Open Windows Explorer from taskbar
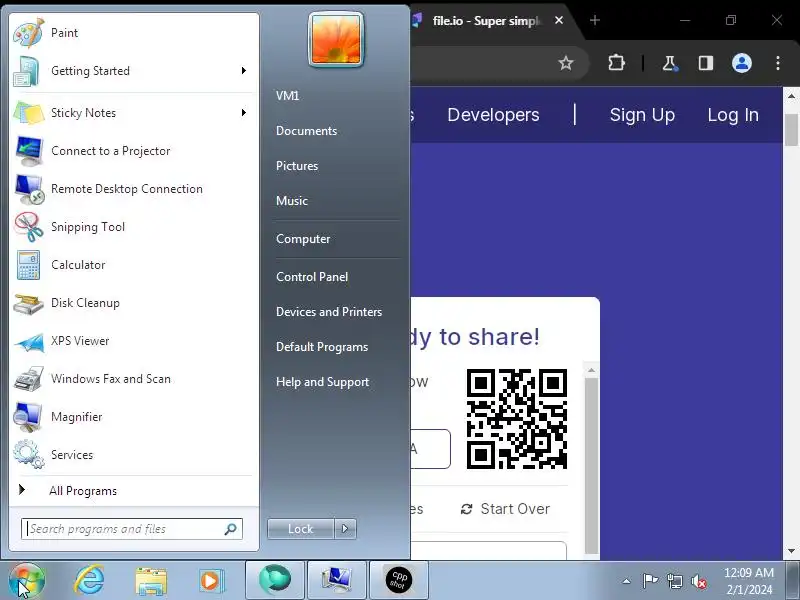The height and width of the screenshot is (600, 800). coord(151,581)
